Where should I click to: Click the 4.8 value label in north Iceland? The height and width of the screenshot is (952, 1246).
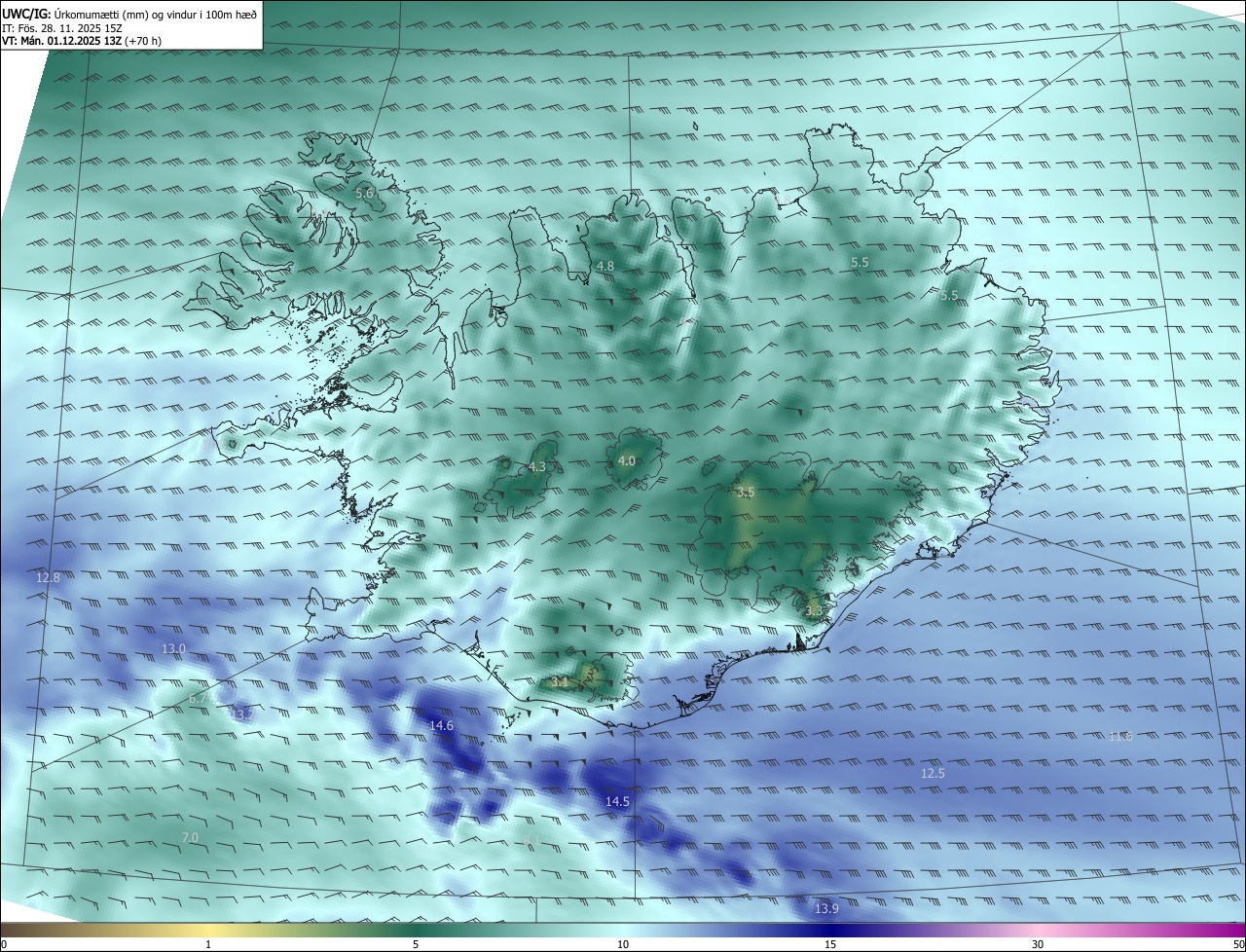click(x=605, y=266)
